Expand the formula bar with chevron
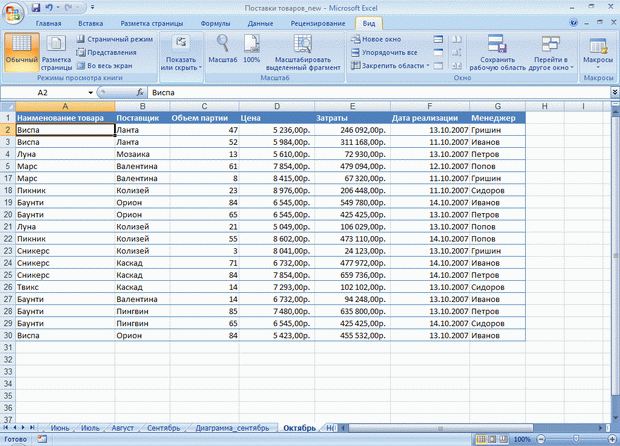Screen dimensions: 620x446 614,92
